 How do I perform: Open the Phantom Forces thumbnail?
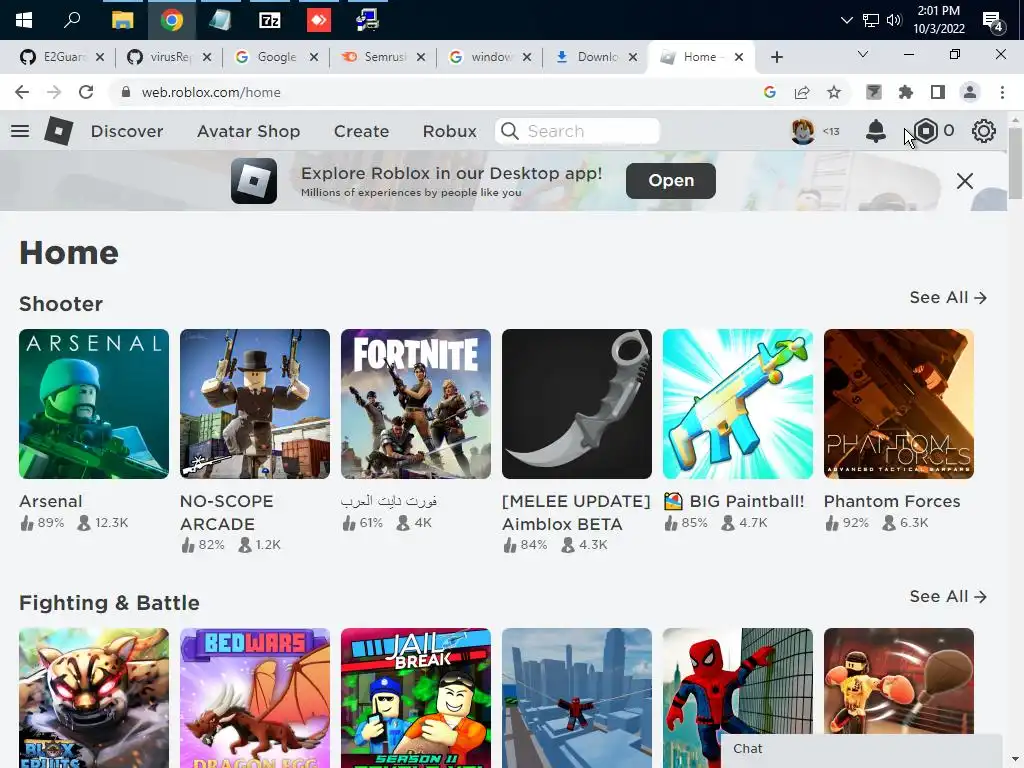click(x=899, y=404)
